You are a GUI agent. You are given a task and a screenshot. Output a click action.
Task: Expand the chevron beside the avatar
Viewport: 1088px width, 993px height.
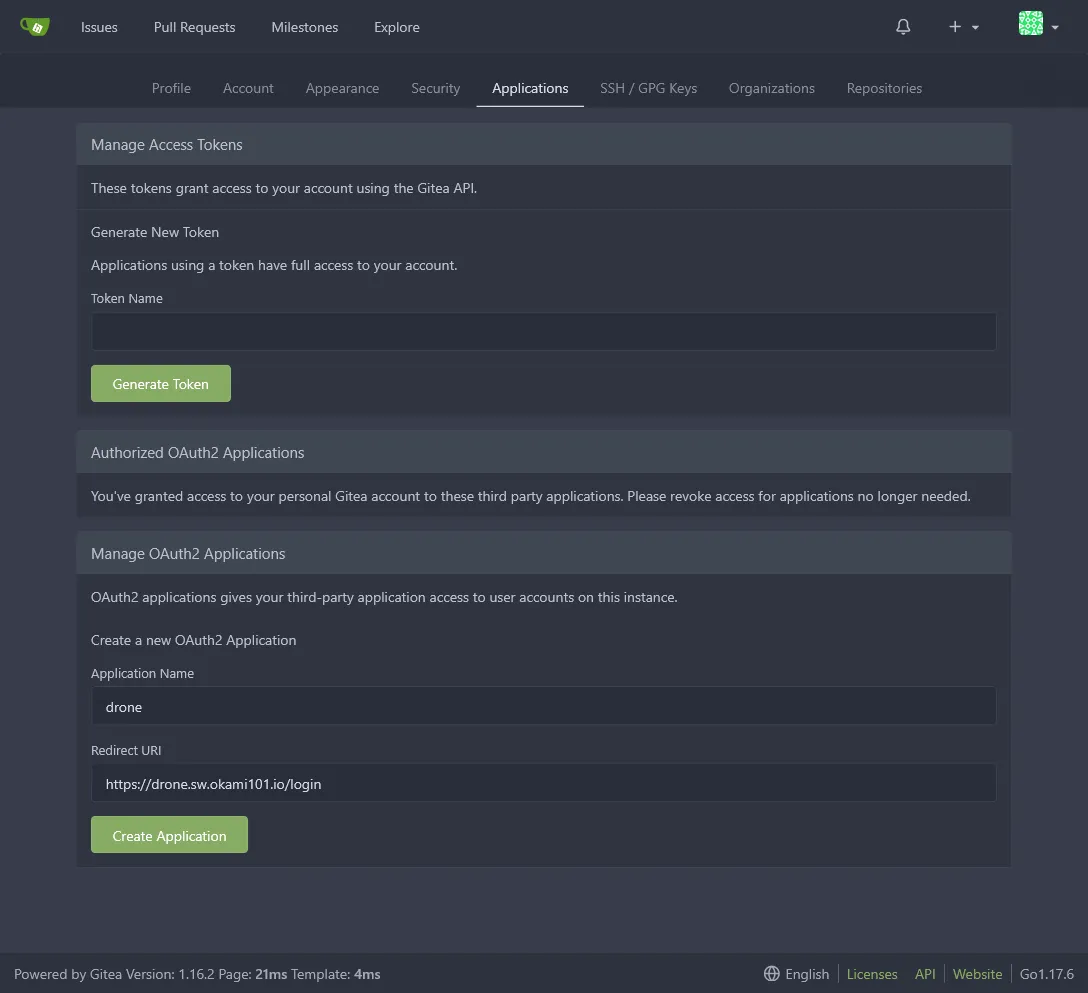pyautogui.click(x=1053, y=27)
